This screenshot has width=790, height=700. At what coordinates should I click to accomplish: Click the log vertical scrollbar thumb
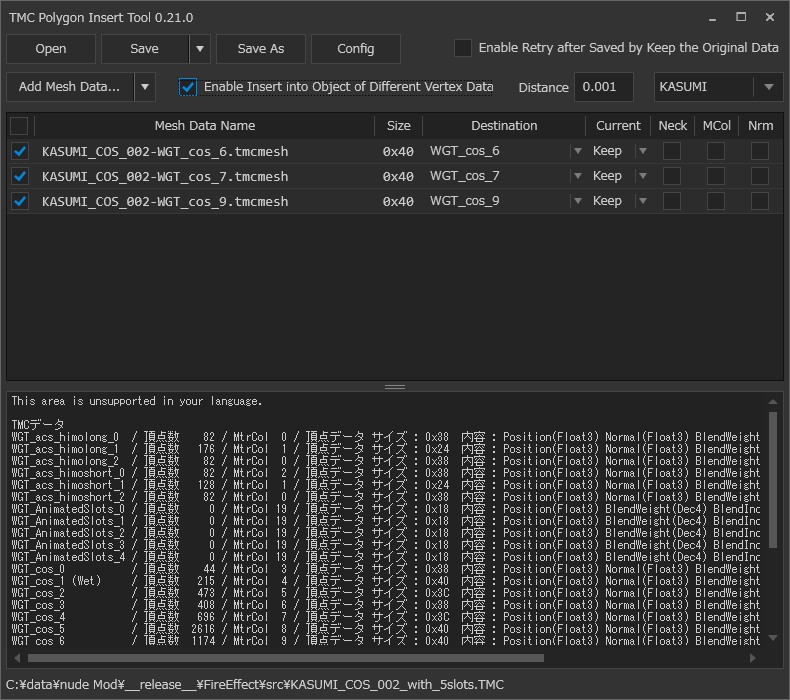point(773,480)
